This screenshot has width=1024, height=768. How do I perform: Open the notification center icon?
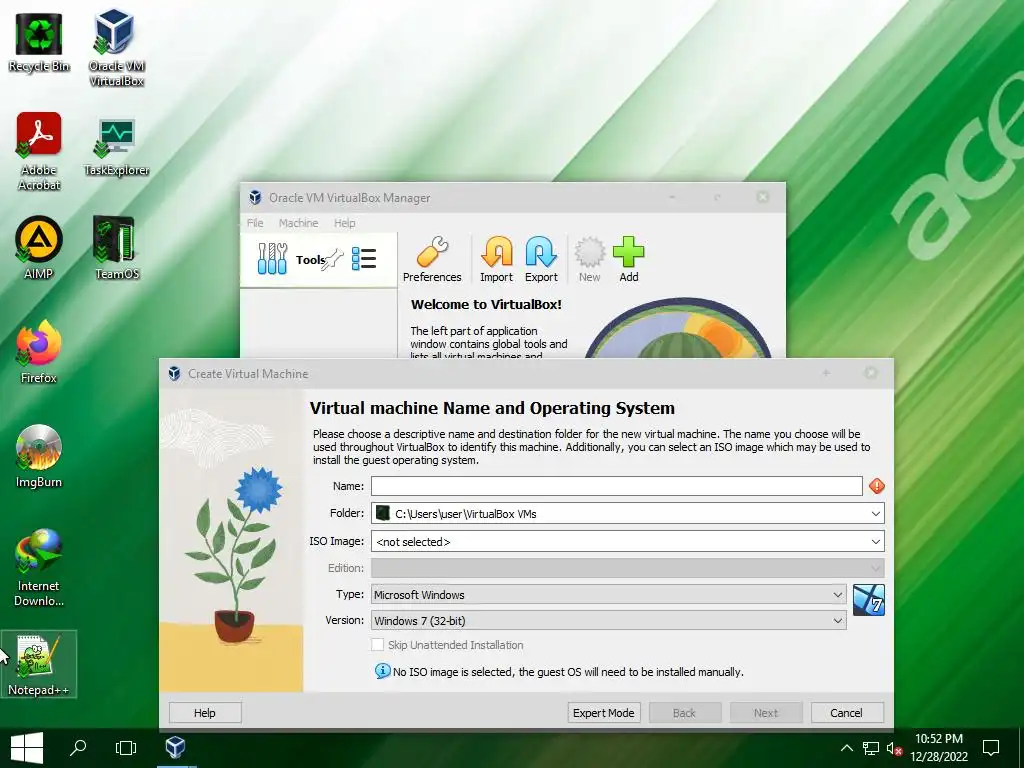(991, 748)
